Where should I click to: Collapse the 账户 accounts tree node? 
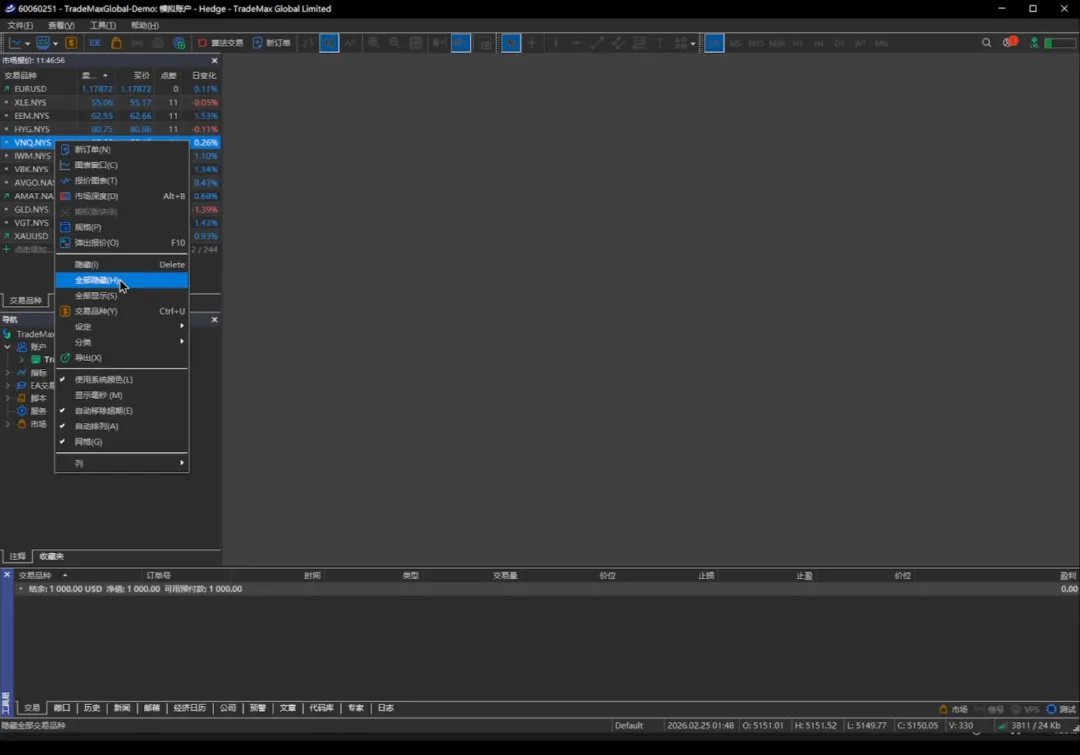pyautogui.click(x=8, y=347)
